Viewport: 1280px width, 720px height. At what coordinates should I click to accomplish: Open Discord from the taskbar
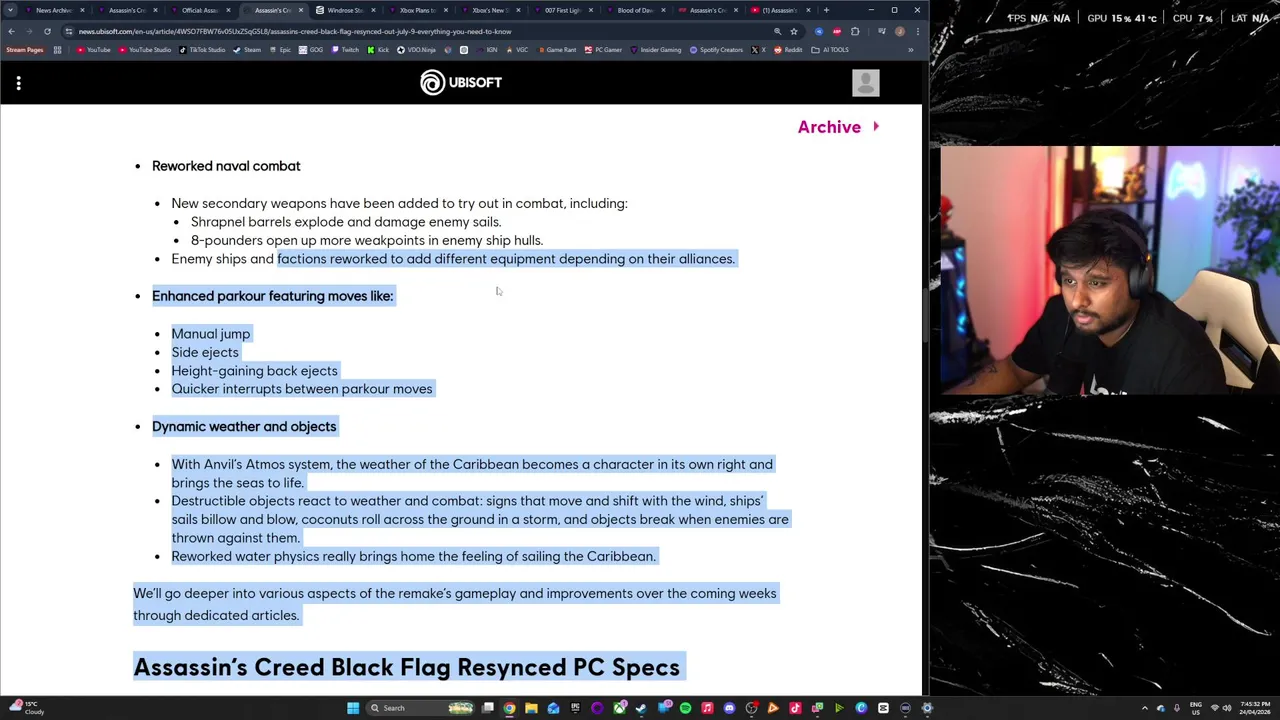pos(729,708)
